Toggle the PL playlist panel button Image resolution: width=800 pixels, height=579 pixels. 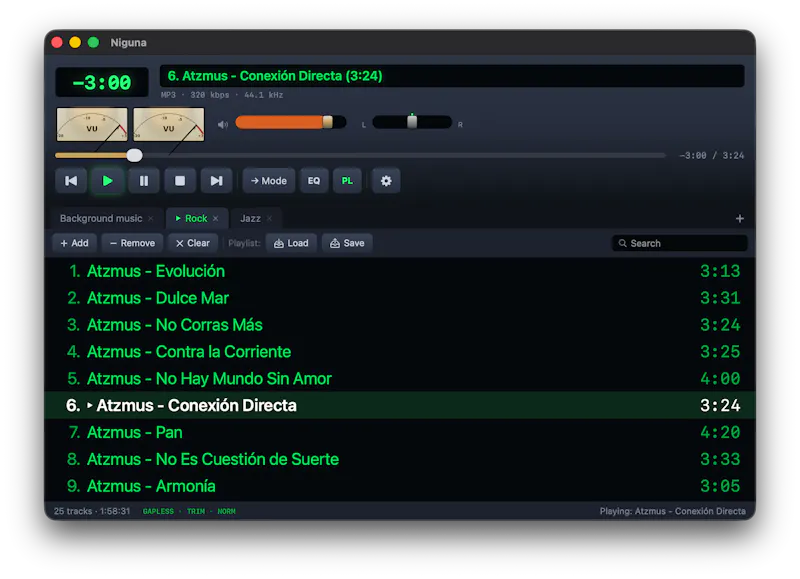pos(347,181)
